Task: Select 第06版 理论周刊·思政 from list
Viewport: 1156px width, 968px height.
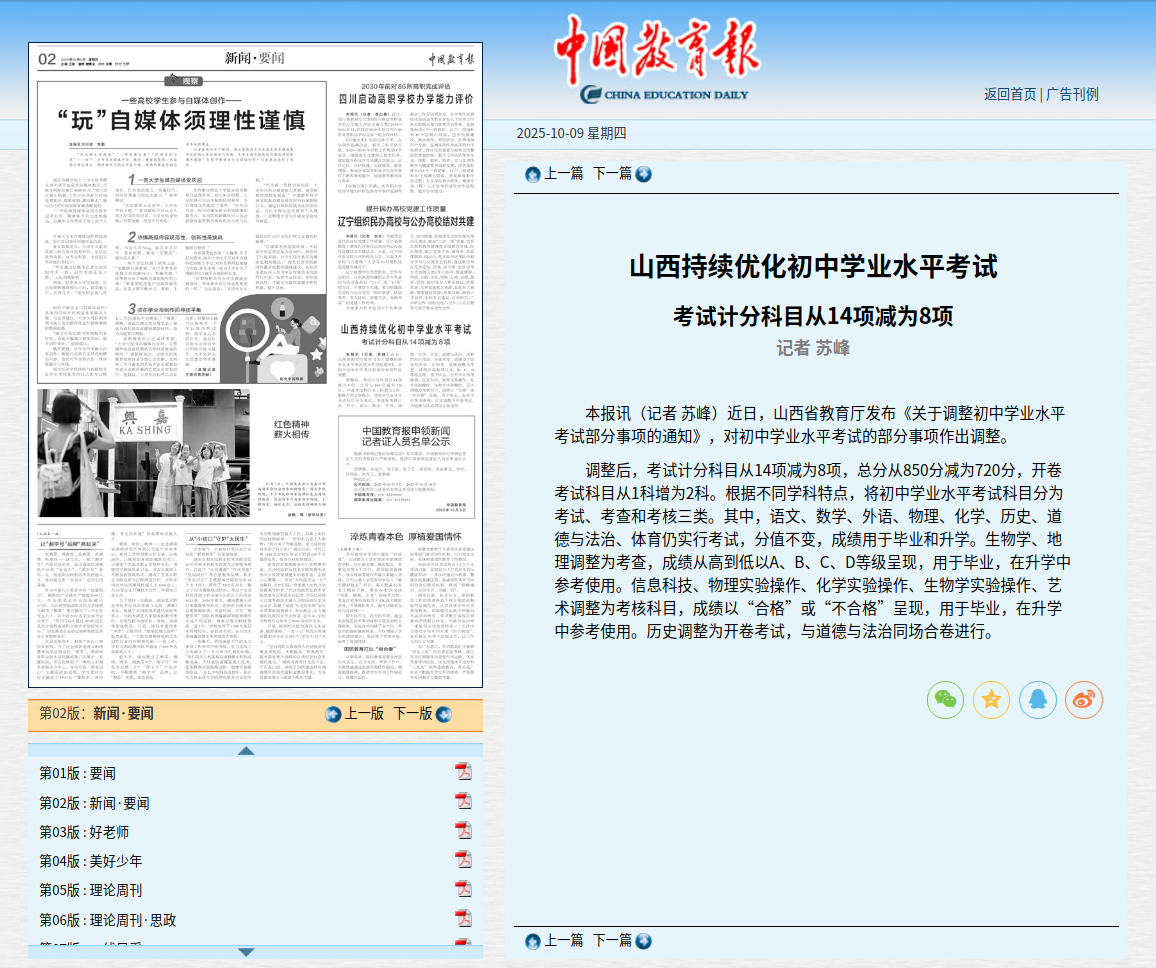Action: (108, 919)
